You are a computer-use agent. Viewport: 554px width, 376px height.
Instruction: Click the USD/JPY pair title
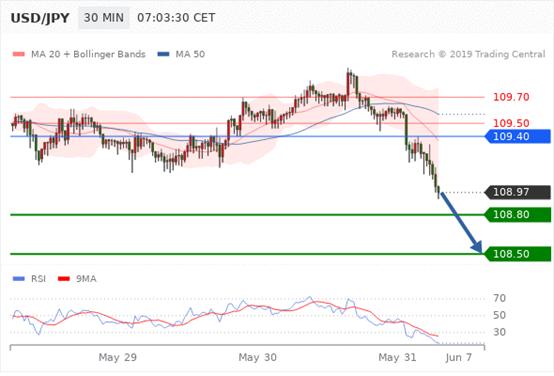coord(40,18)
